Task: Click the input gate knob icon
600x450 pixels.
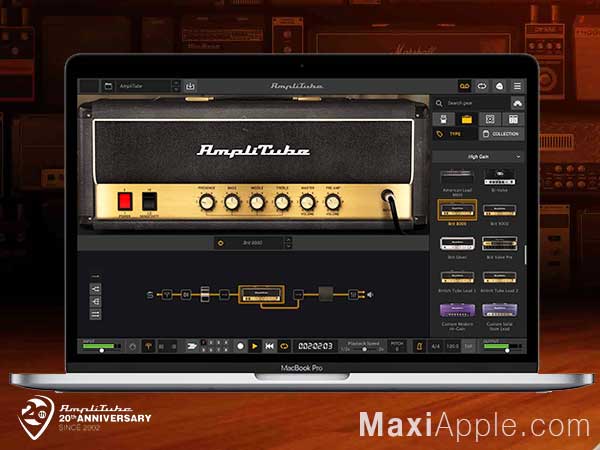Action: (x=132, y=347)
